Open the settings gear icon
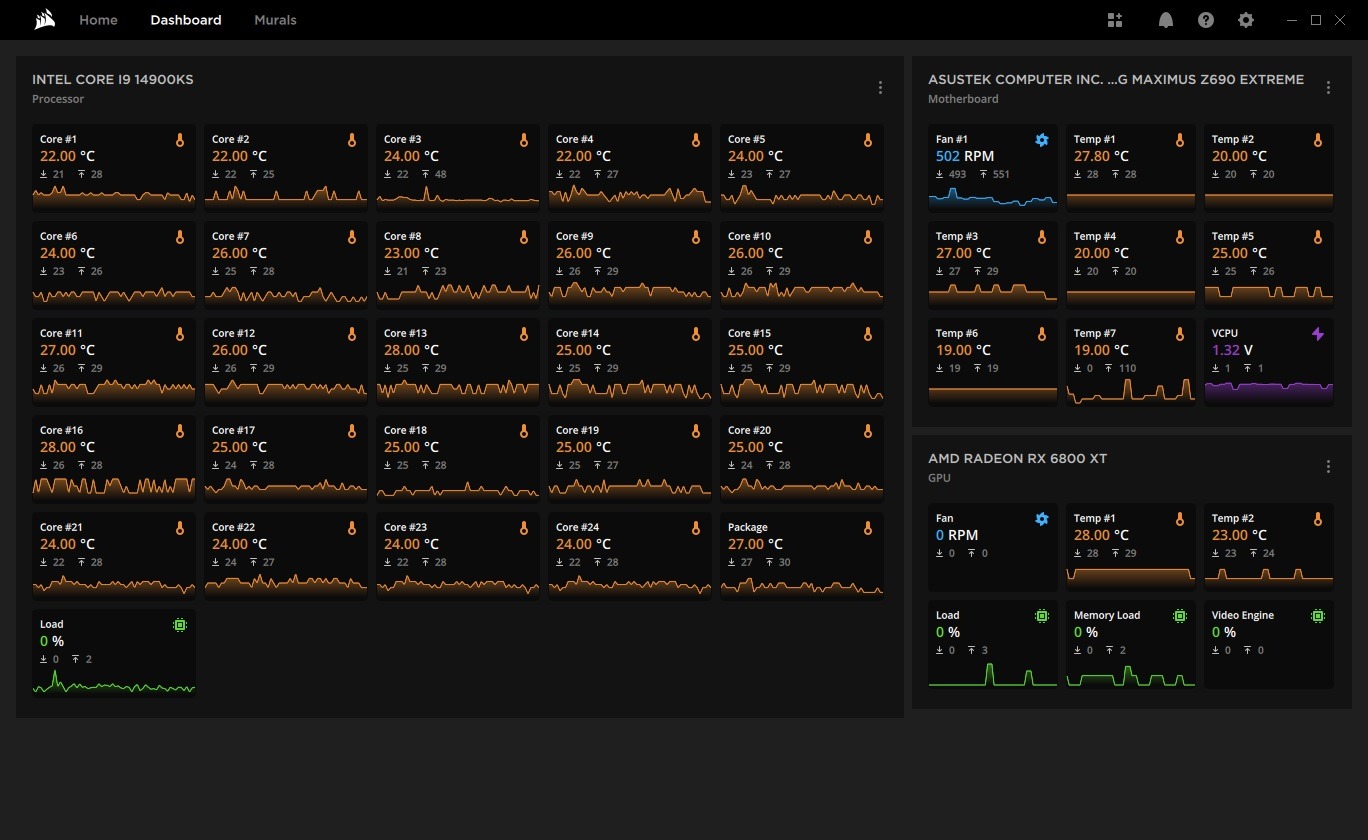The image size is (1368, 840). pos(1245,20)
